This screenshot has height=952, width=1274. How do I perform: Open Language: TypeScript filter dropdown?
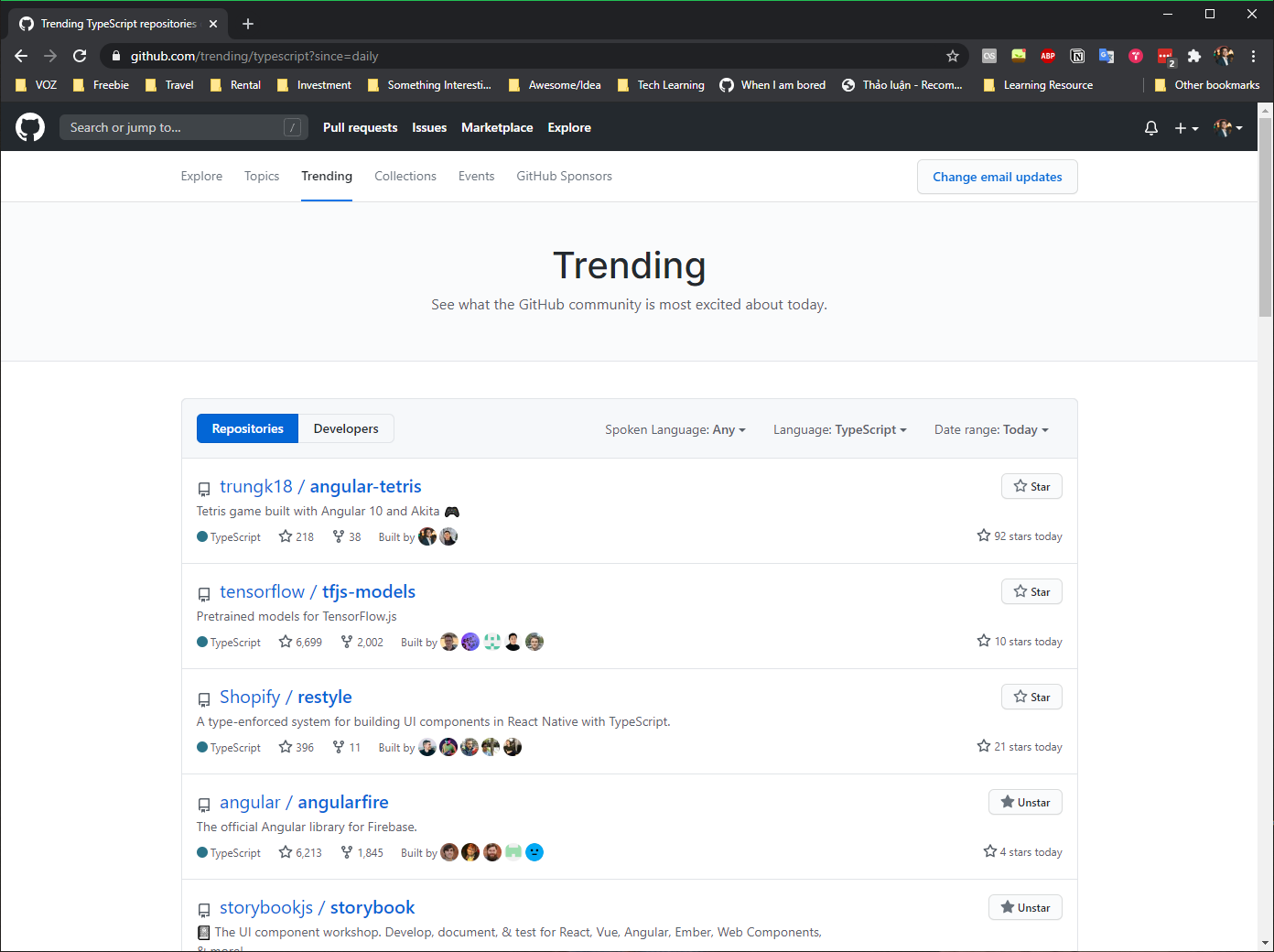point(840,429)
